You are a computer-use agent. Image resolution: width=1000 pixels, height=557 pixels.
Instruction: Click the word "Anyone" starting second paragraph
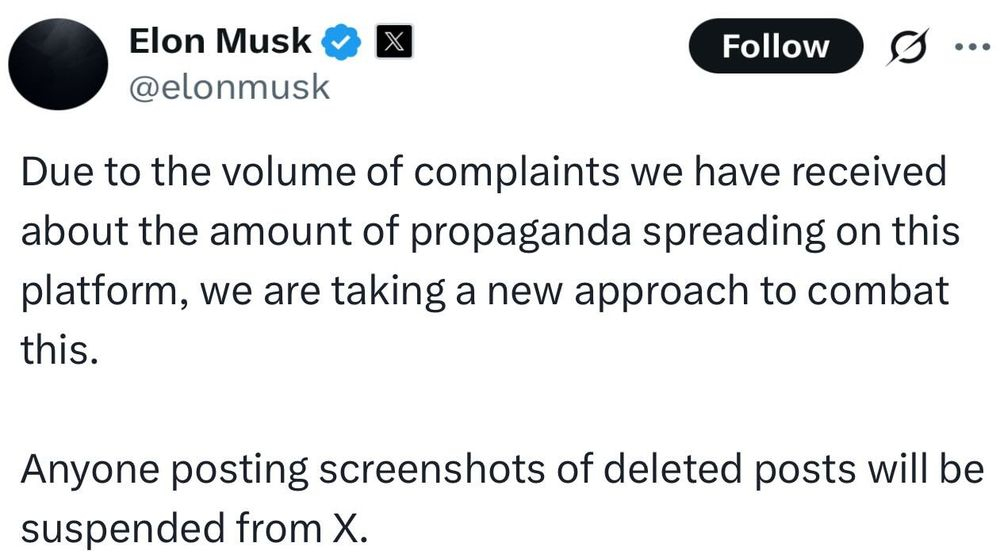pyautogui.click(x=90, y=471)
